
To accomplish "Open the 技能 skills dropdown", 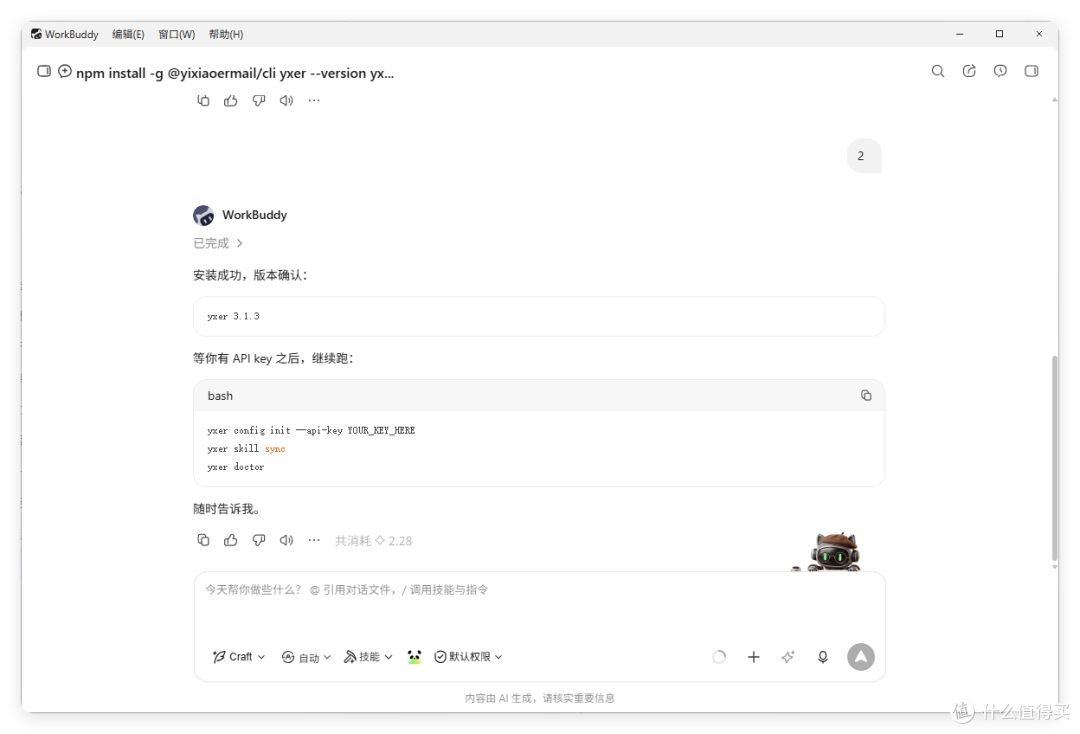I will tap(368, 657).
